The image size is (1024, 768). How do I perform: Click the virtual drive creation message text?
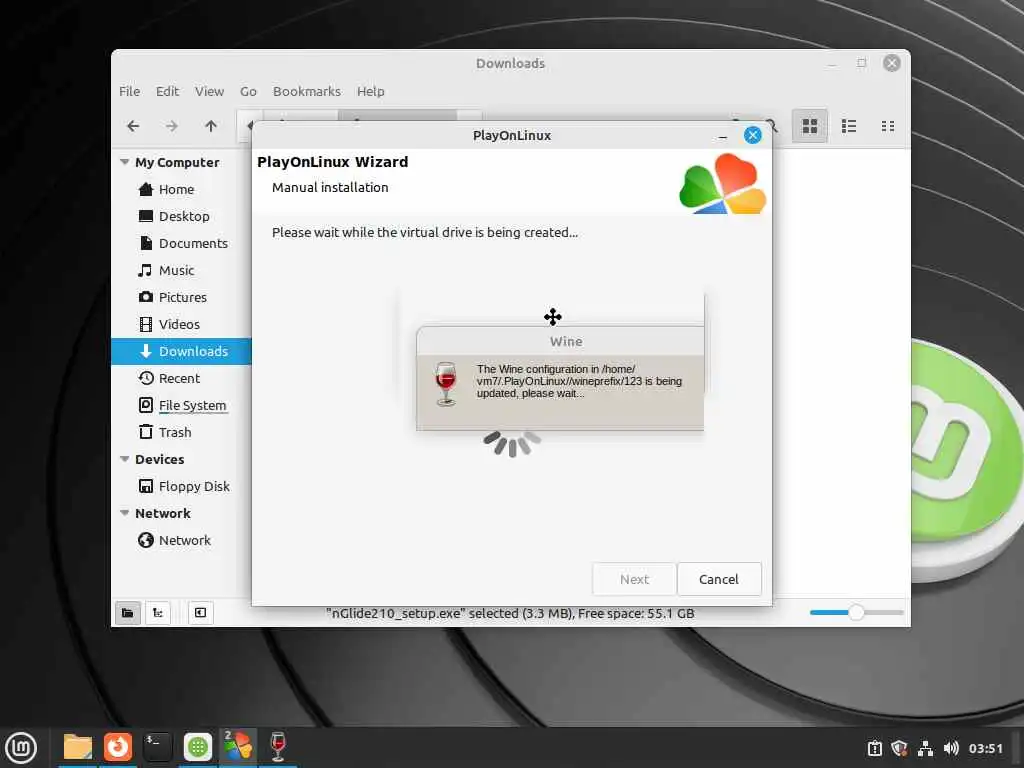[x=424, y=232]
